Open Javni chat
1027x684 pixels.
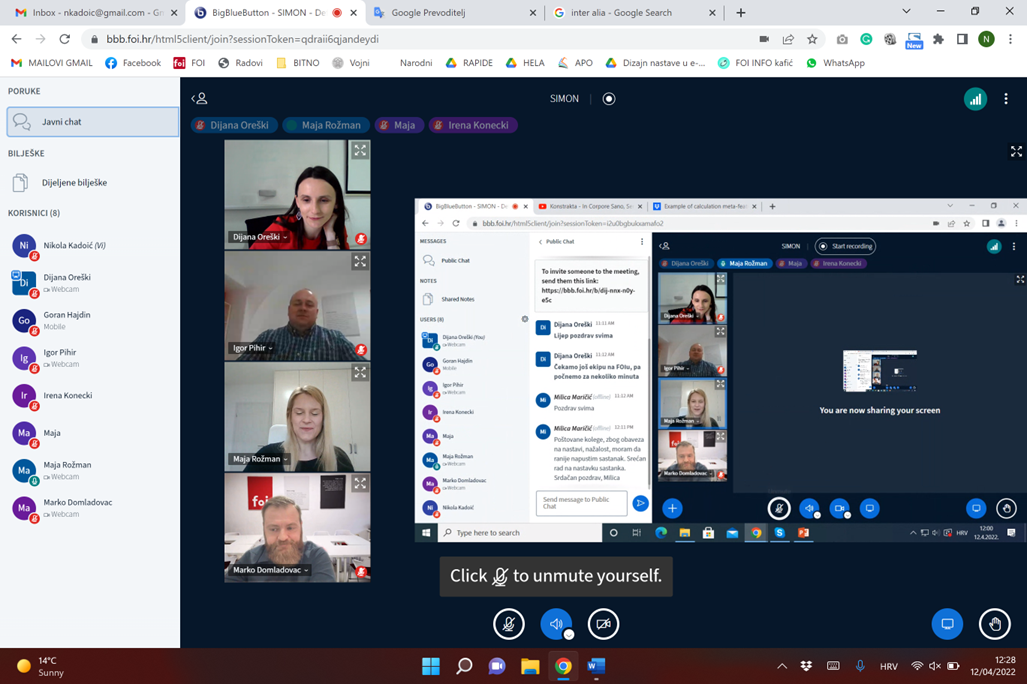pyautogui.click(x=92, y=122)
